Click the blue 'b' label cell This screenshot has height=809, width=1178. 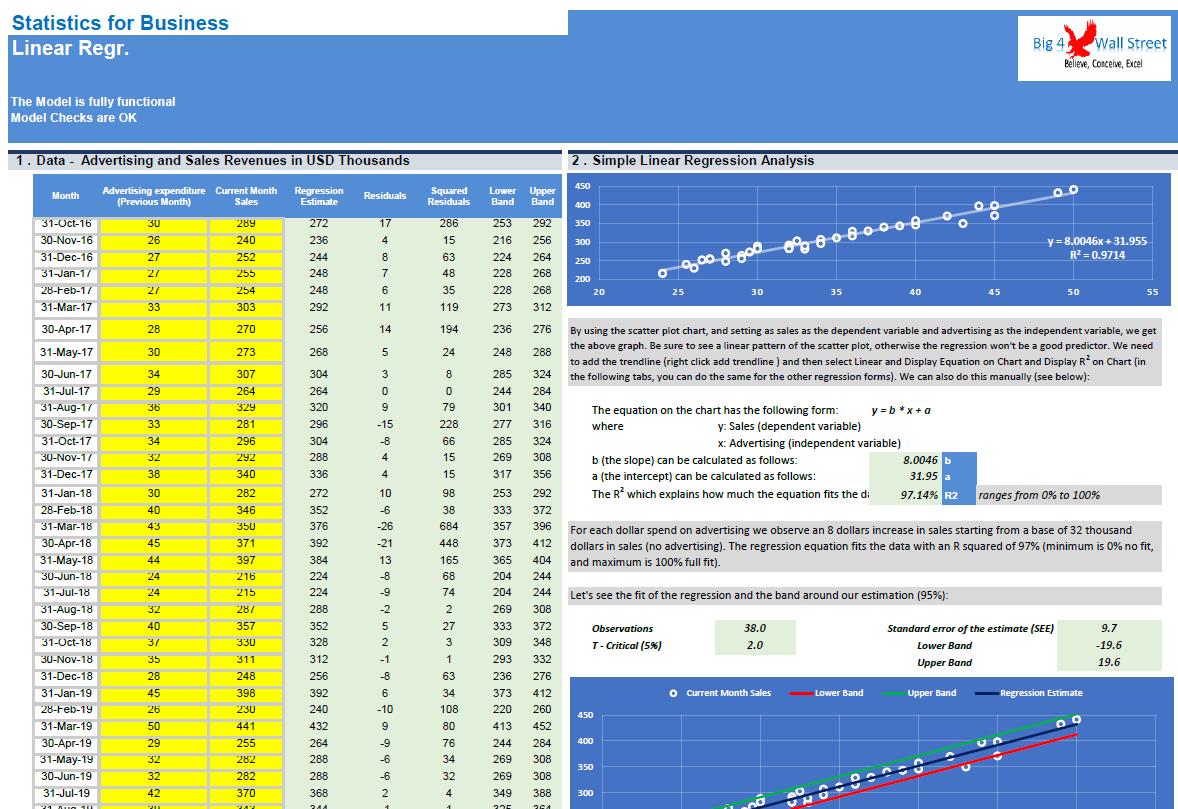pos(959,460)
